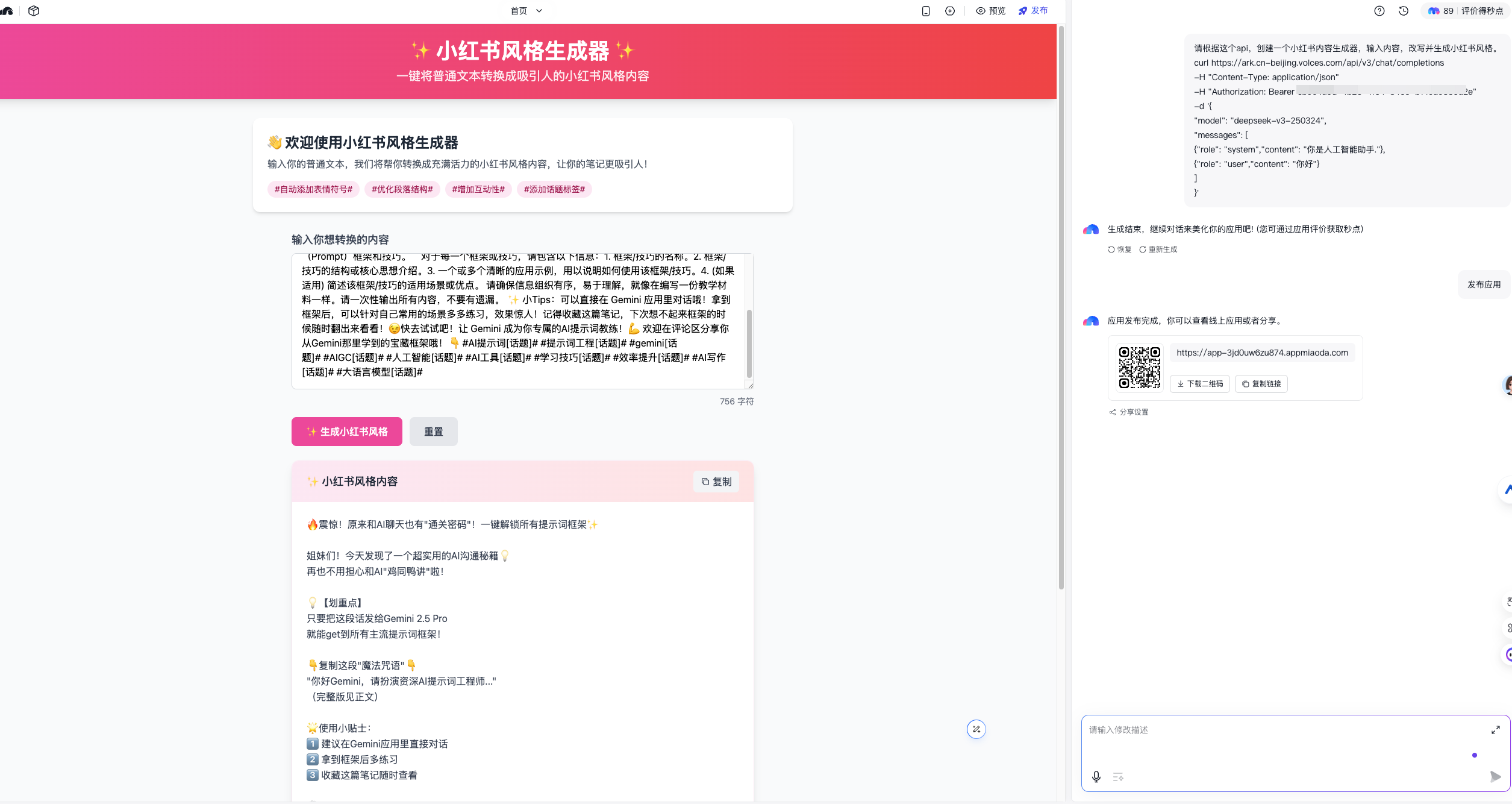Click the 下载二维码 download button
Viewport: 1512px width, 804px height.
1200,384
